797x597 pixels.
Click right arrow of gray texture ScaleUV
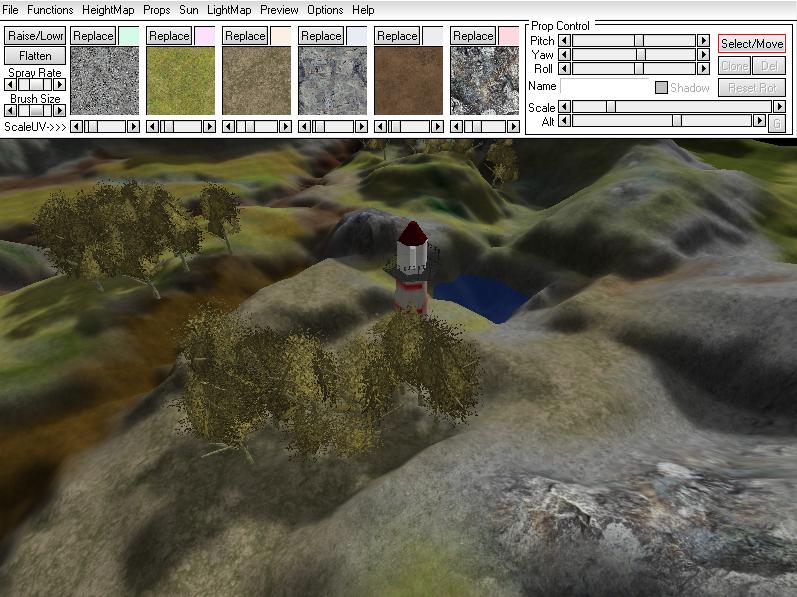[x=133, y=127]
